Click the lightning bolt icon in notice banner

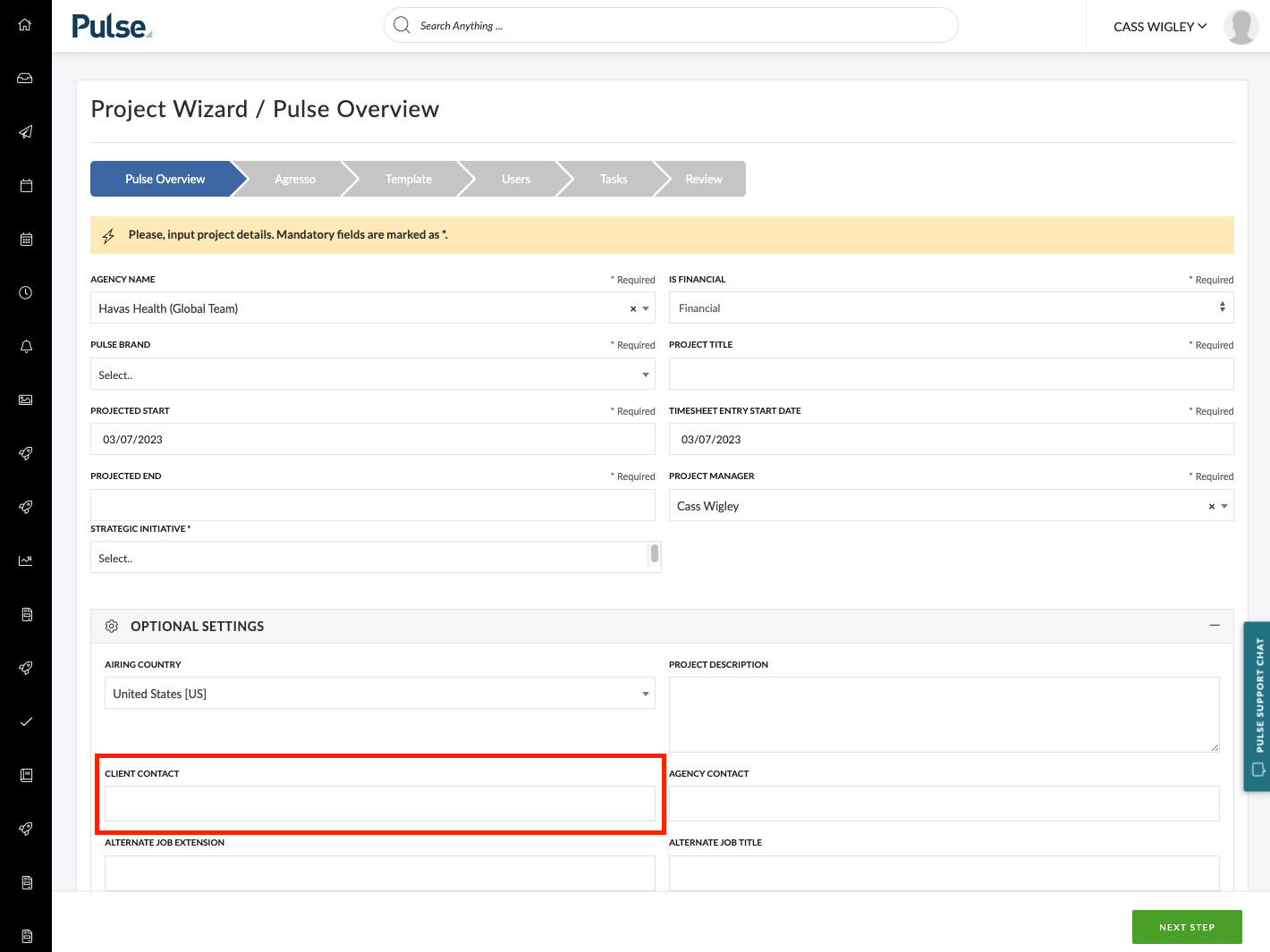[108, 236]
